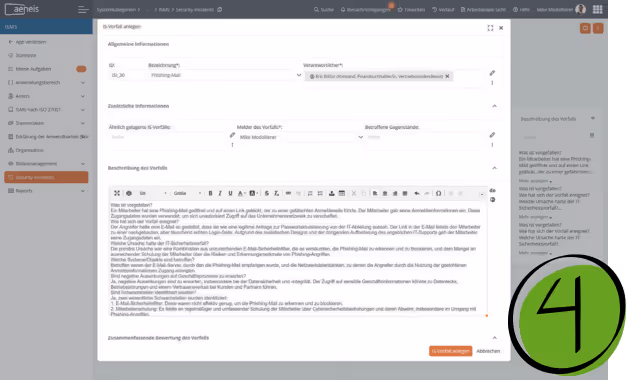Insert numbered list in editor
This screenshot has height=380, width=640.
[x=310, y=193]
